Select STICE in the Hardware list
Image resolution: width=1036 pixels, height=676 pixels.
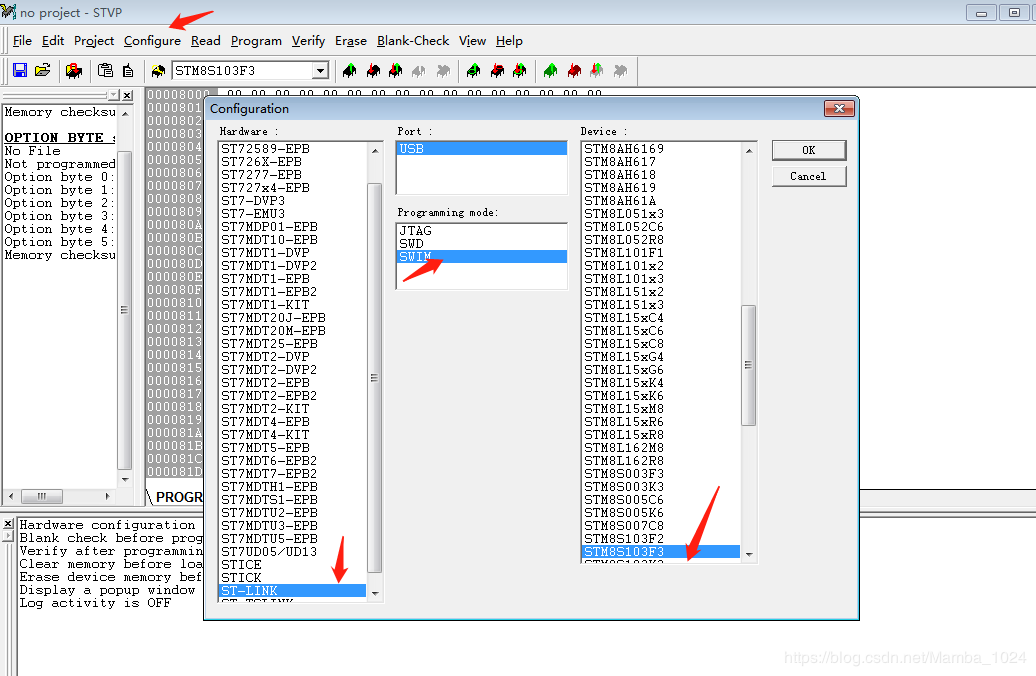tap(292, 565)
